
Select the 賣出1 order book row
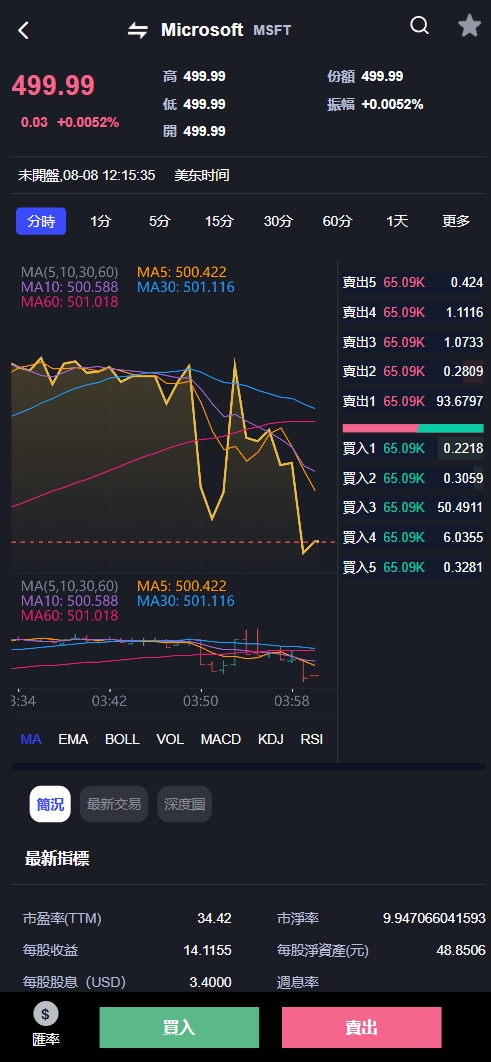coord(413,401)
